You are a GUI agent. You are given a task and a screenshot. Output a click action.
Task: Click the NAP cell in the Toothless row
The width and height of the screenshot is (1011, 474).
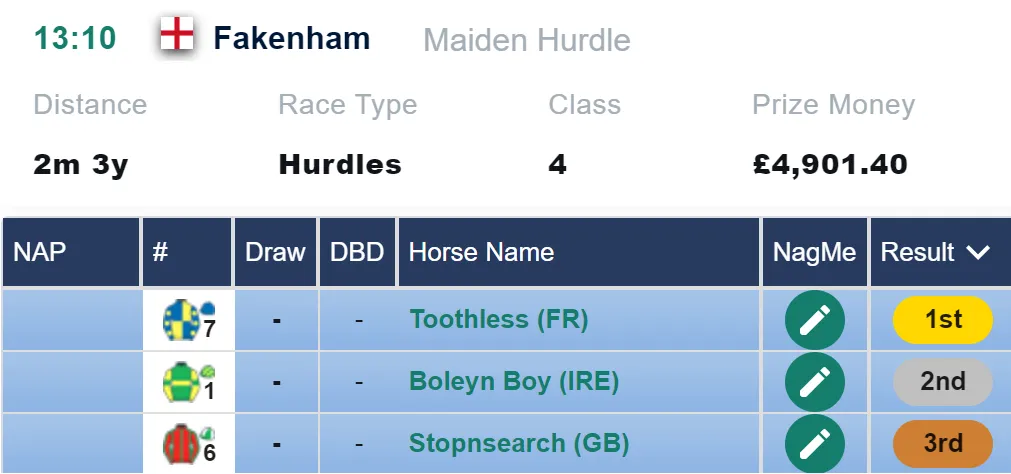[71, 320]
